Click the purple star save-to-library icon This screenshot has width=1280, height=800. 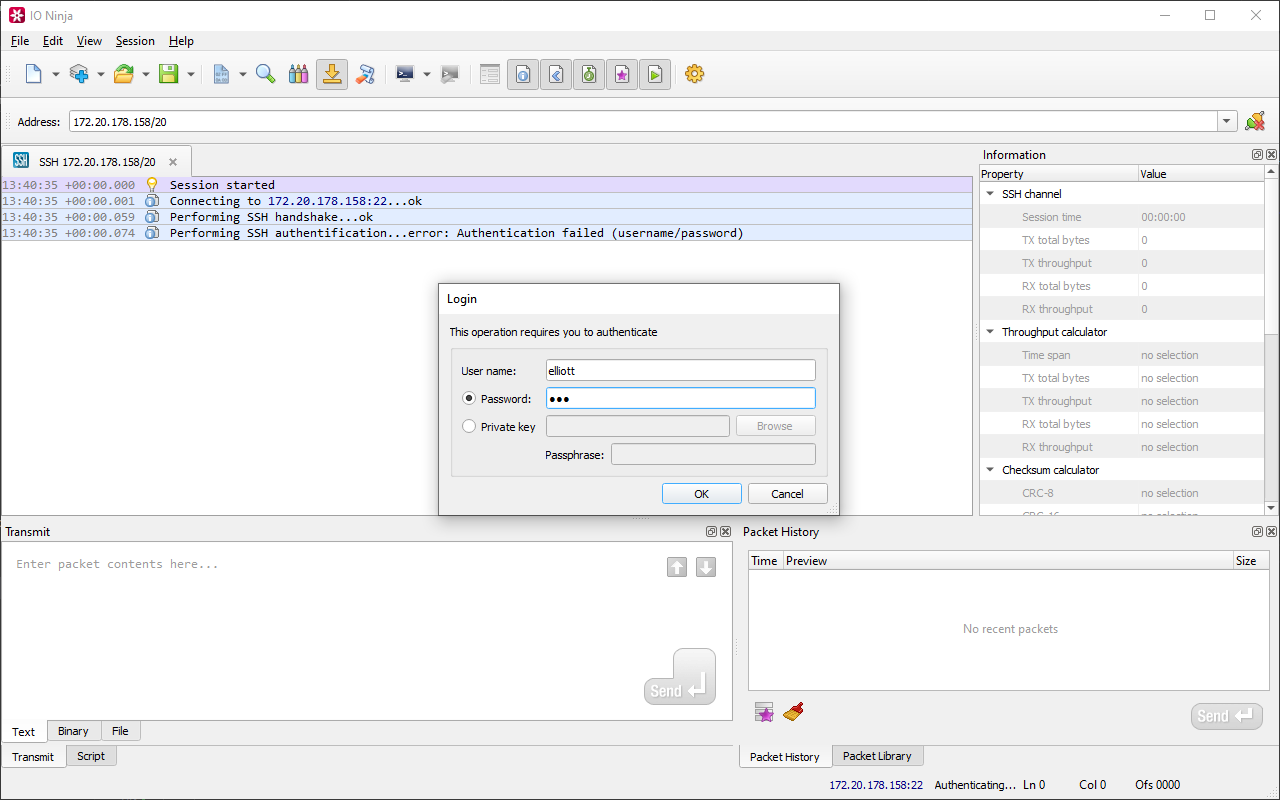click(765, 712)
